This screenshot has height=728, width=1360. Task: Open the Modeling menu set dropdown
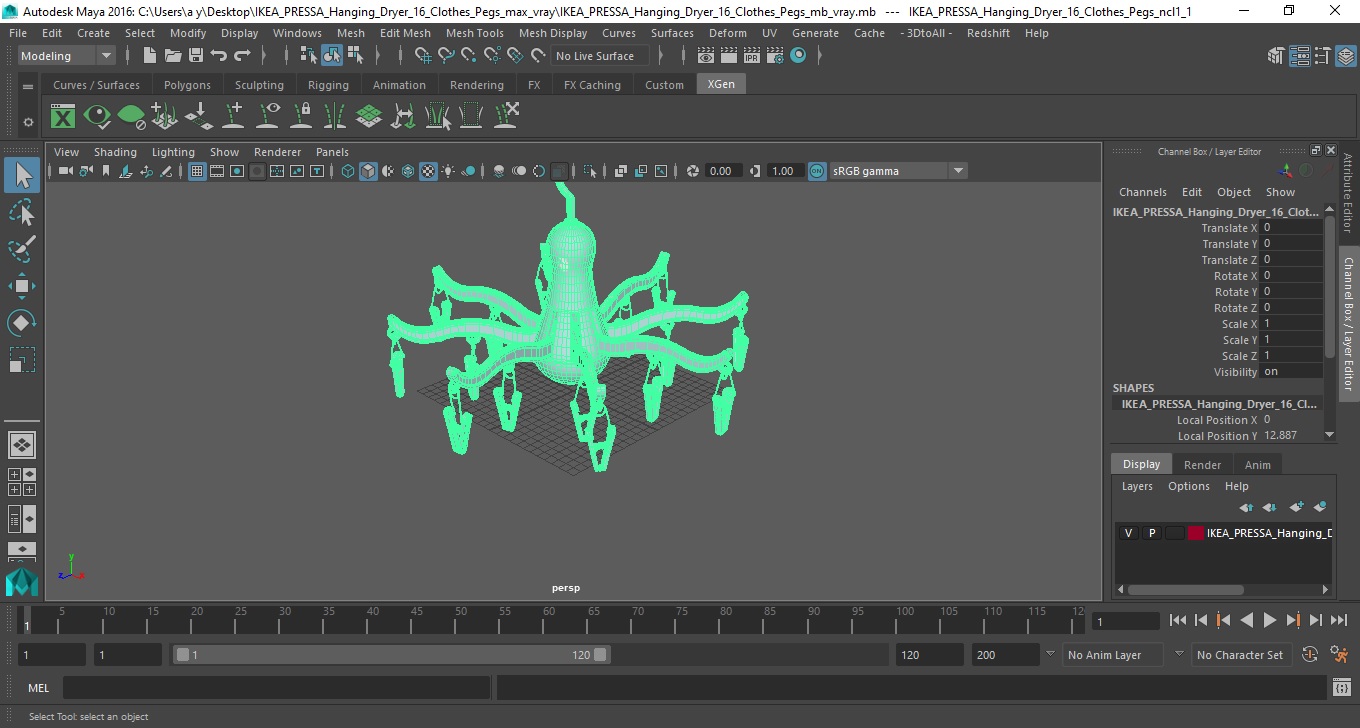pos(66,56)
